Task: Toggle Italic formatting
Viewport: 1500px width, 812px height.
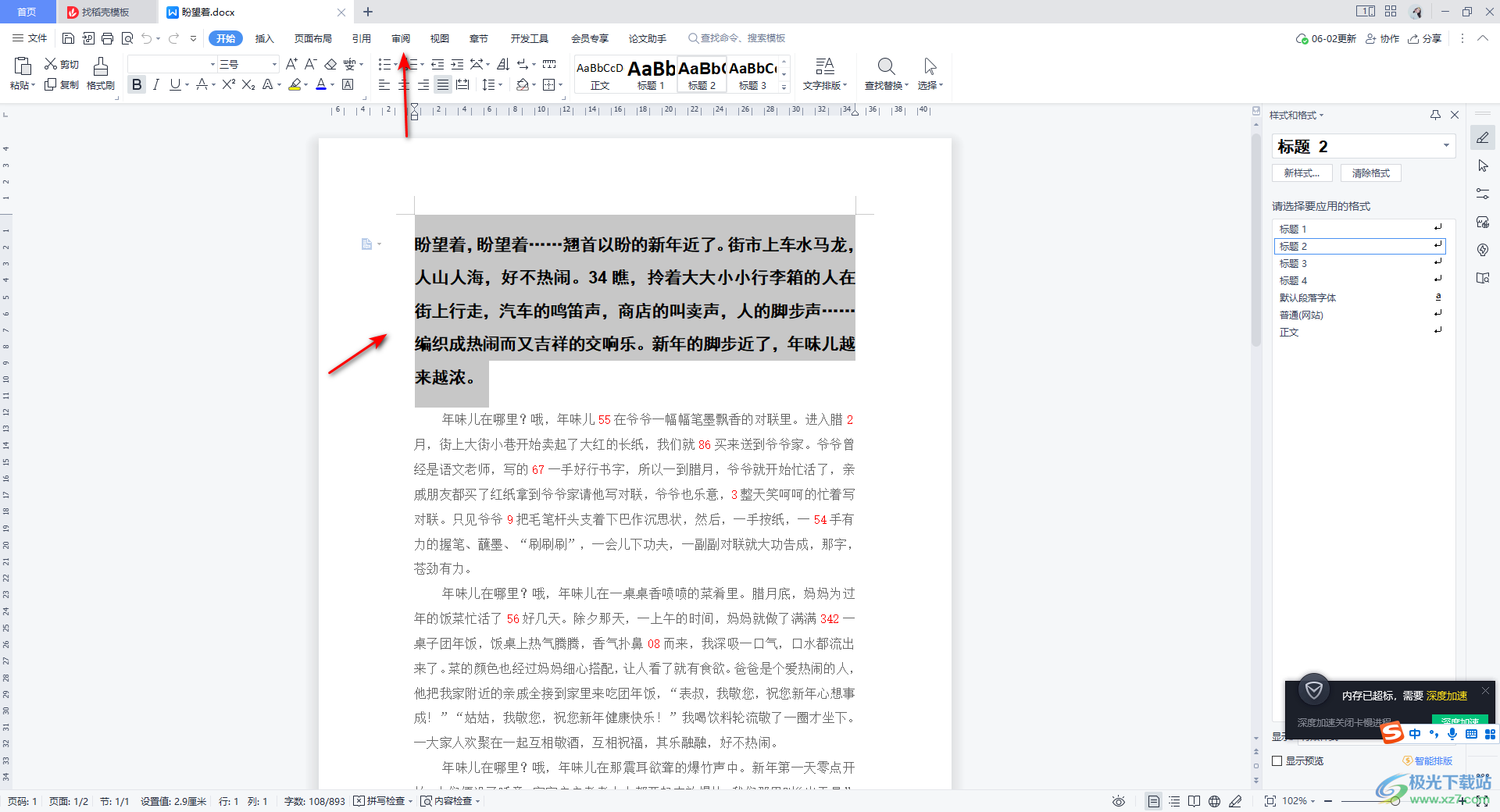Action: (x=156, y=84)
